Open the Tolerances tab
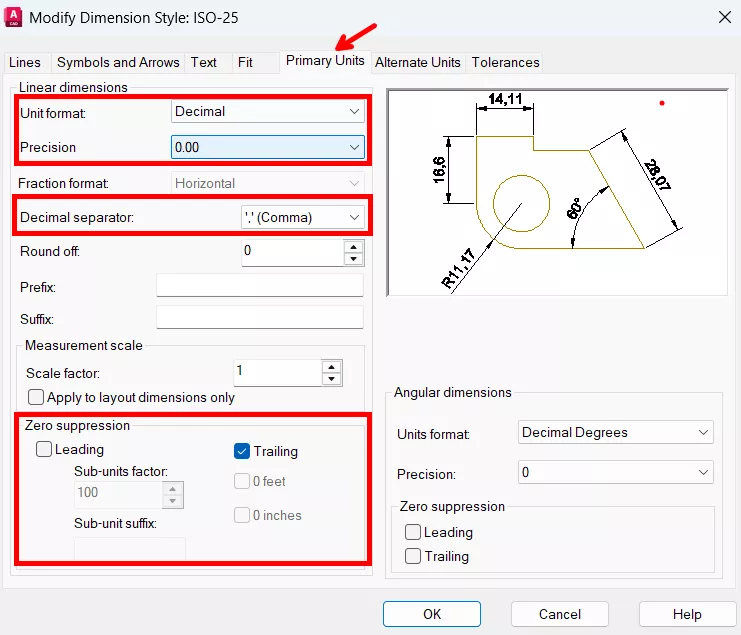Screen dimensions: 741x635 pyautogui.click(x=505, y=62)
